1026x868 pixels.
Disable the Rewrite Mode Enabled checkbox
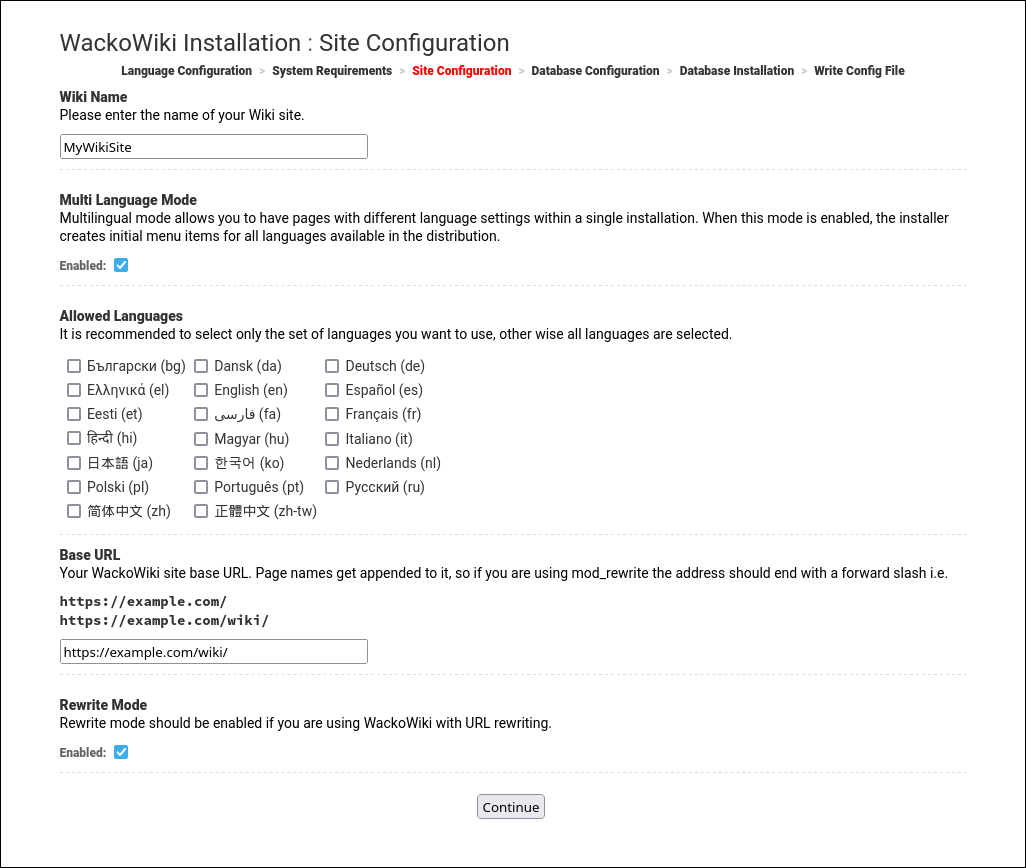120,752
